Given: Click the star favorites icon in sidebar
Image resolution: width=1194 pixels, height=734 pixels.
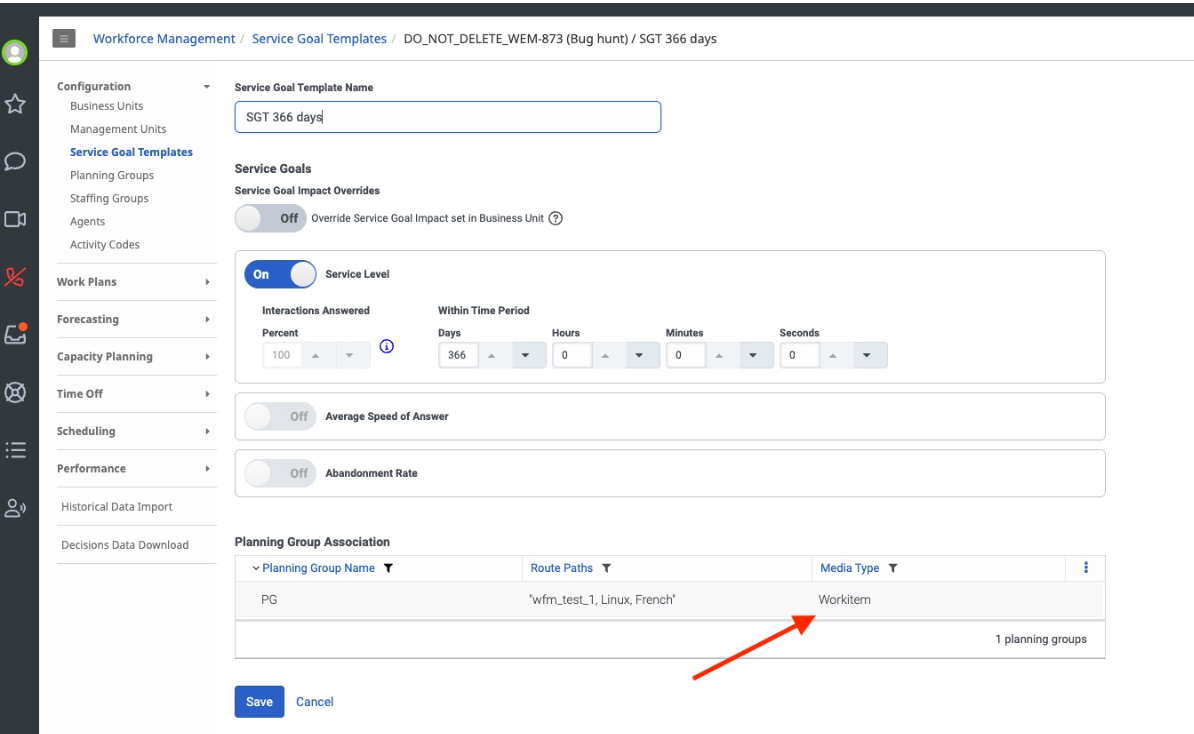Looking at the screenshot, I should pos(15,104).
